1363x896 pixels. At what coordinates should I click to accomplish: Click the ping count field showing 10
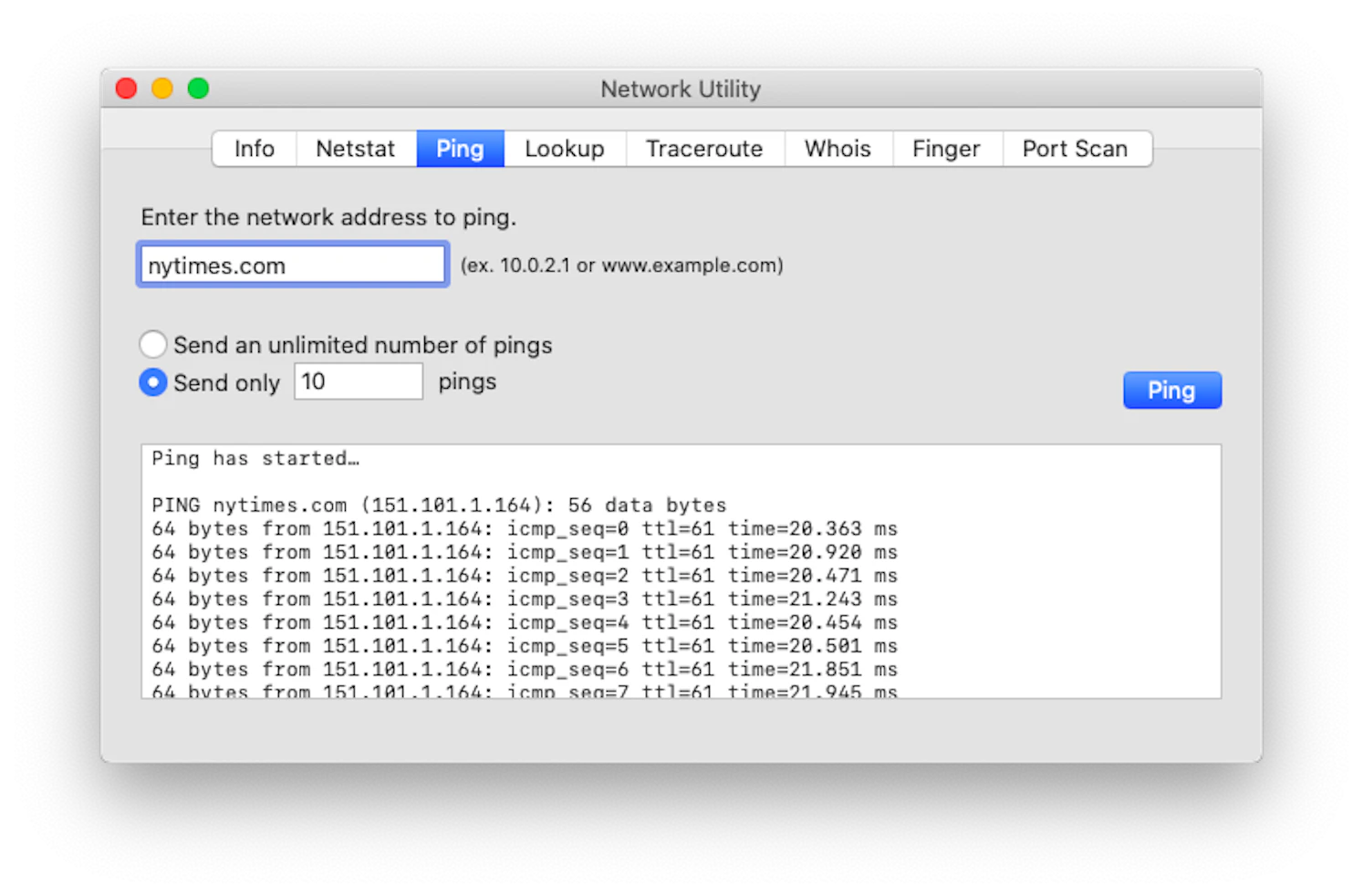click(x=358, y=381)
